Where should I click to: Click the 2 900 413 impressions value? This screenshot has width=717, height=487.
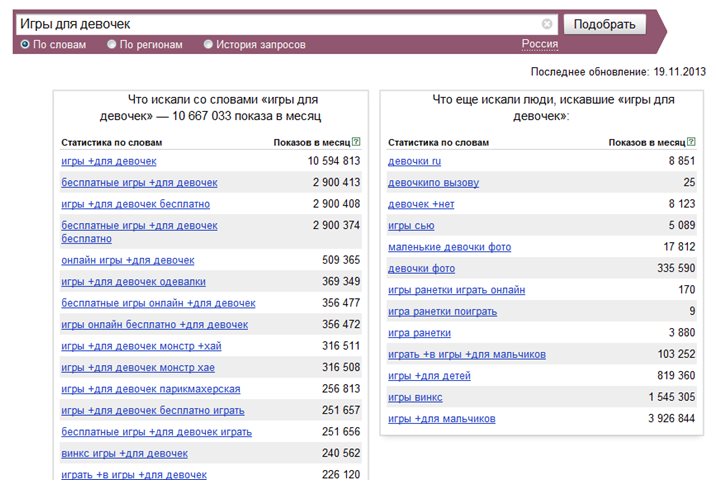tap(337, 182)
